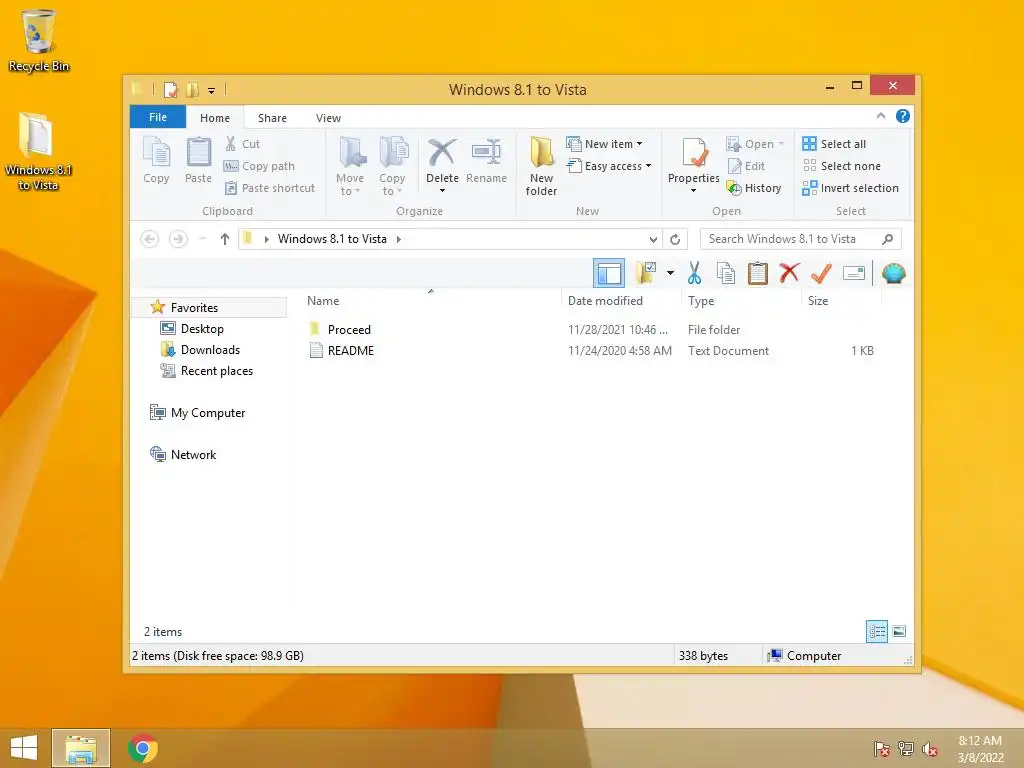Open the Move to menu

click(x=350, y=166)
